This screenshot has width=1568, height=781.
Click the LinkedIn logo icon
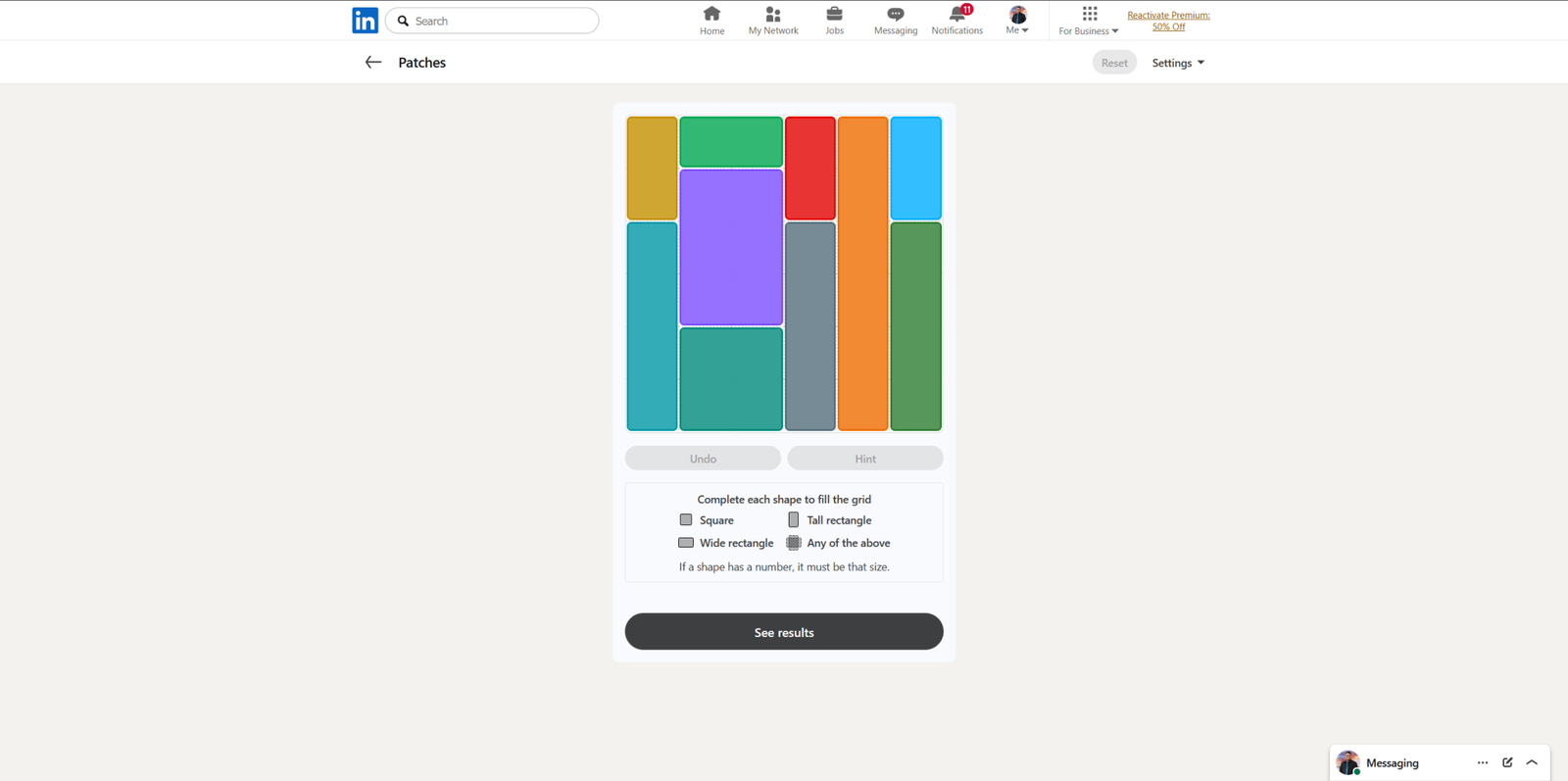point(365,21)
